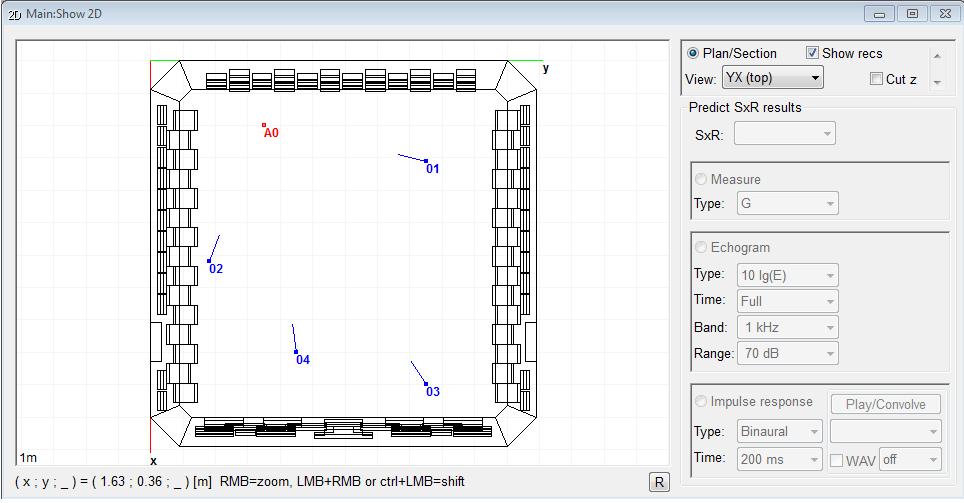Viewport: 964px width, 503px height.
Task: Select receiver marker 04
Action: click(x=296, y=352)
